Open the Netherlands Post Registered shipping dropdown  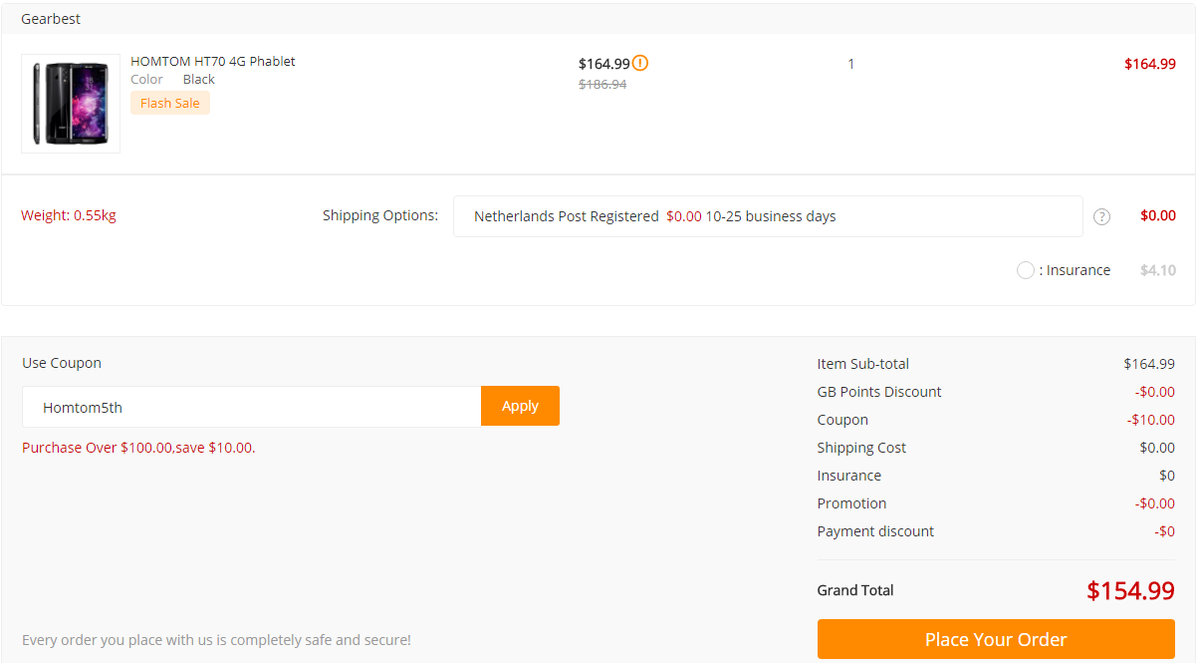point(767,216)
